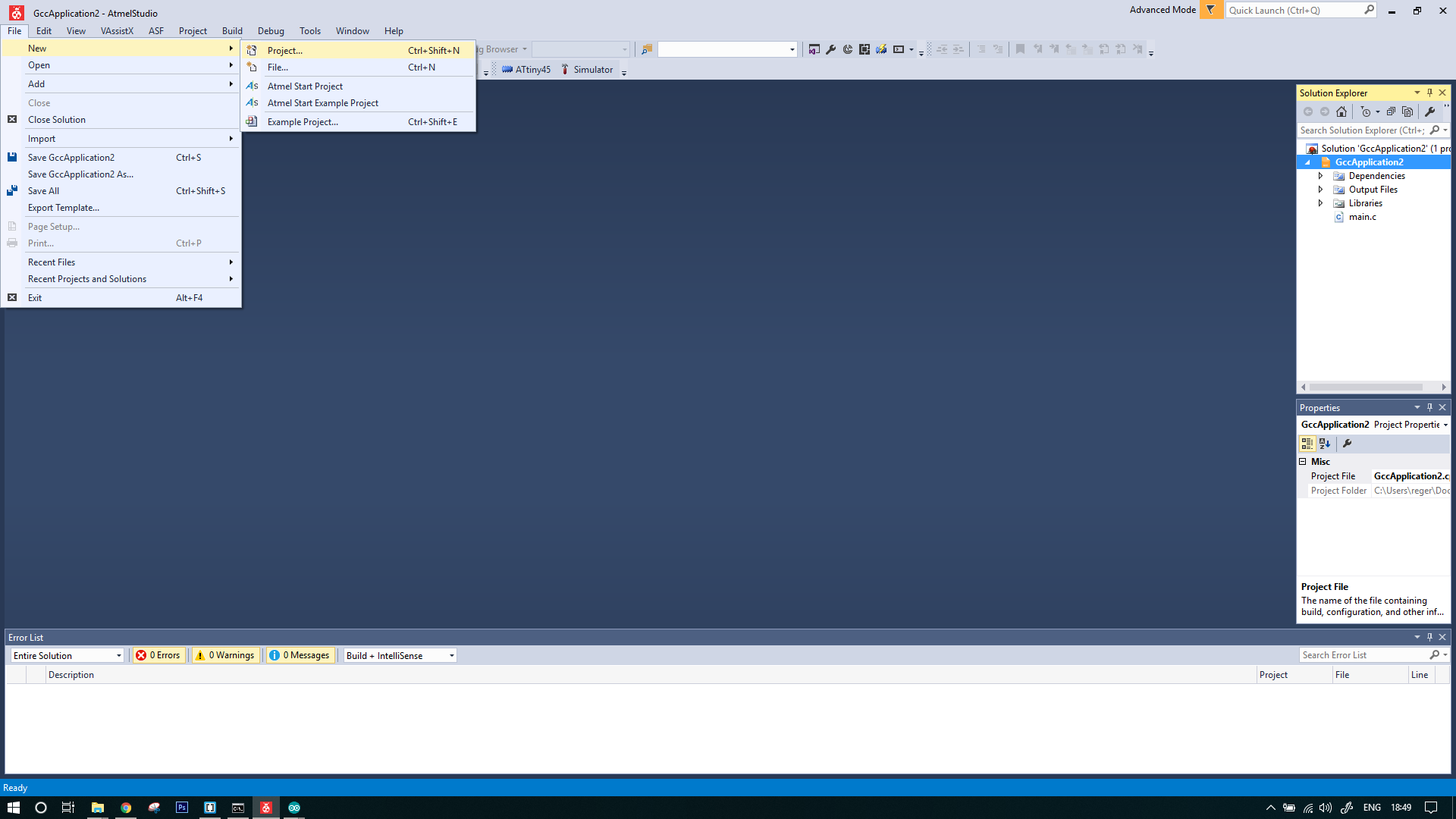Click Property Pages wrench in Properties panel
1456x819 pixels.
click(x=1348, y=444)
